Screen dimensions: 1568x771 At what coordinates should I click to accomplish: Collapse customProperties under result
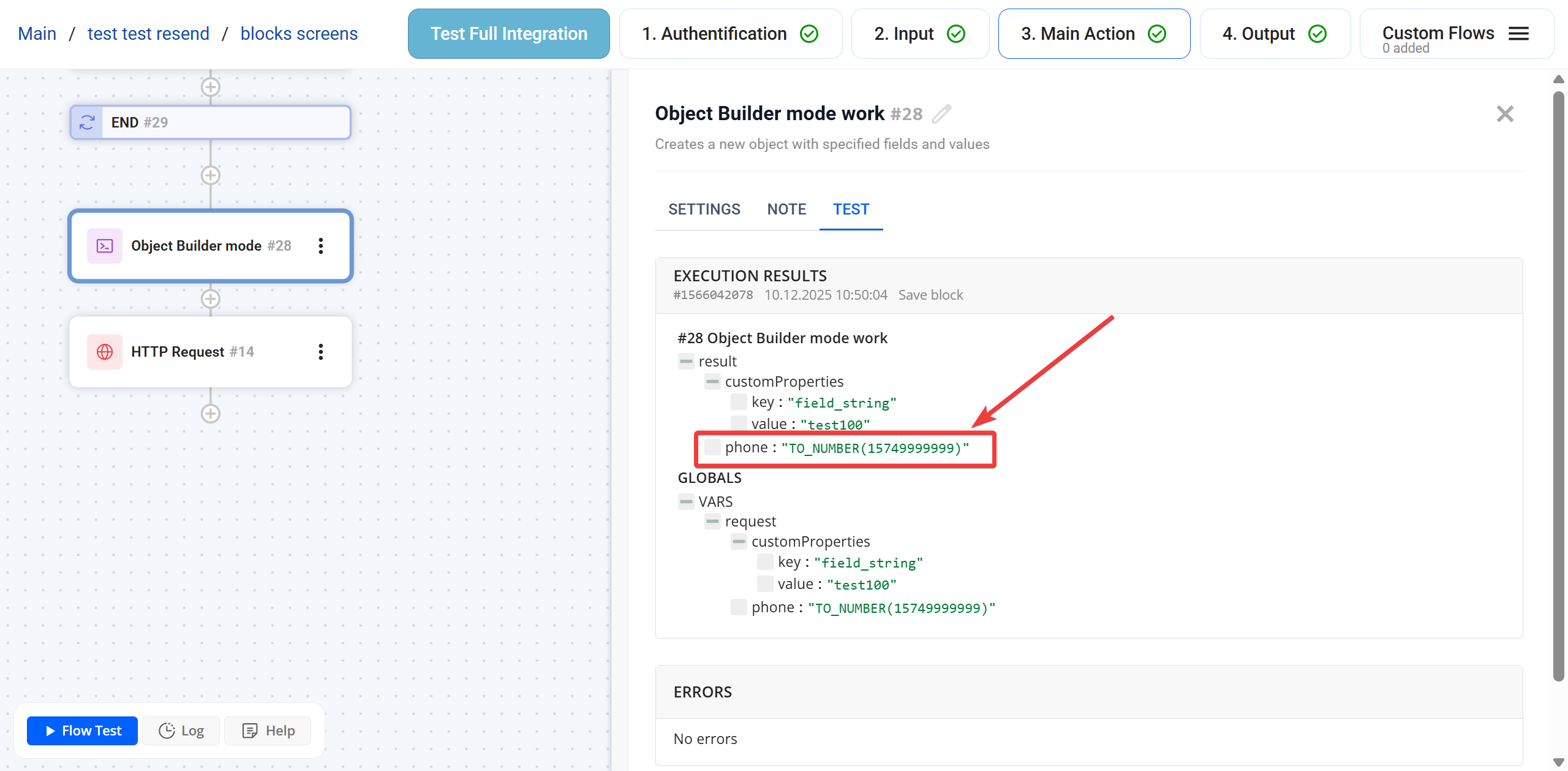coord(712,382)
